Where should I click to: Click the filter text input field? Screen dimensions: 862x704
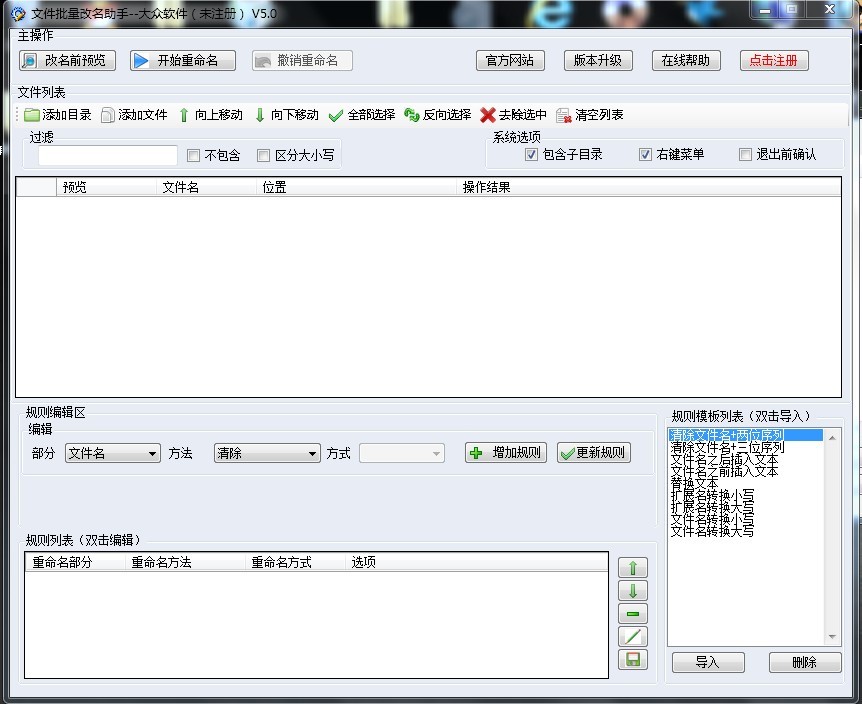pyautogui.click(x=108, y=155)
